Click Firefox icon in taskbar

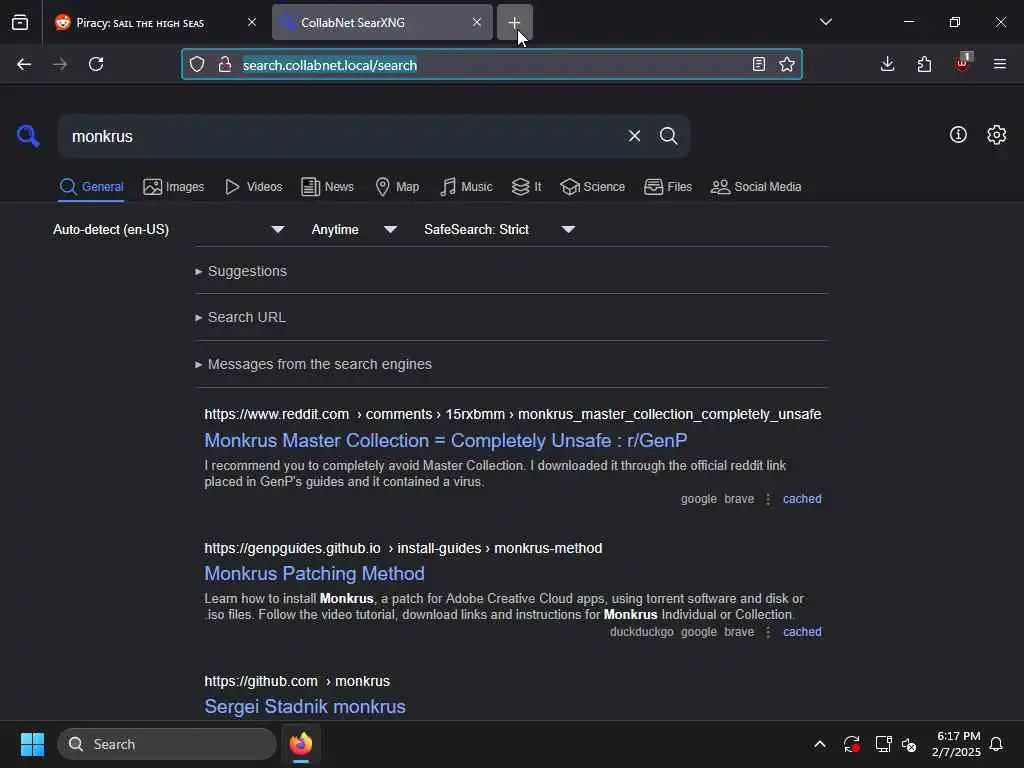[301, 744]
